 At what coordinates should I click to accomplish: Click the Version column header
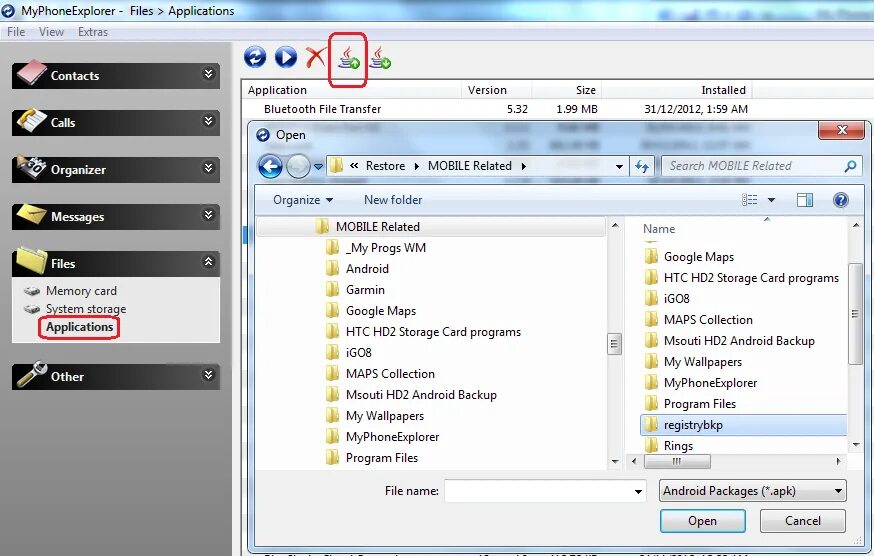(x=487, y=90)
